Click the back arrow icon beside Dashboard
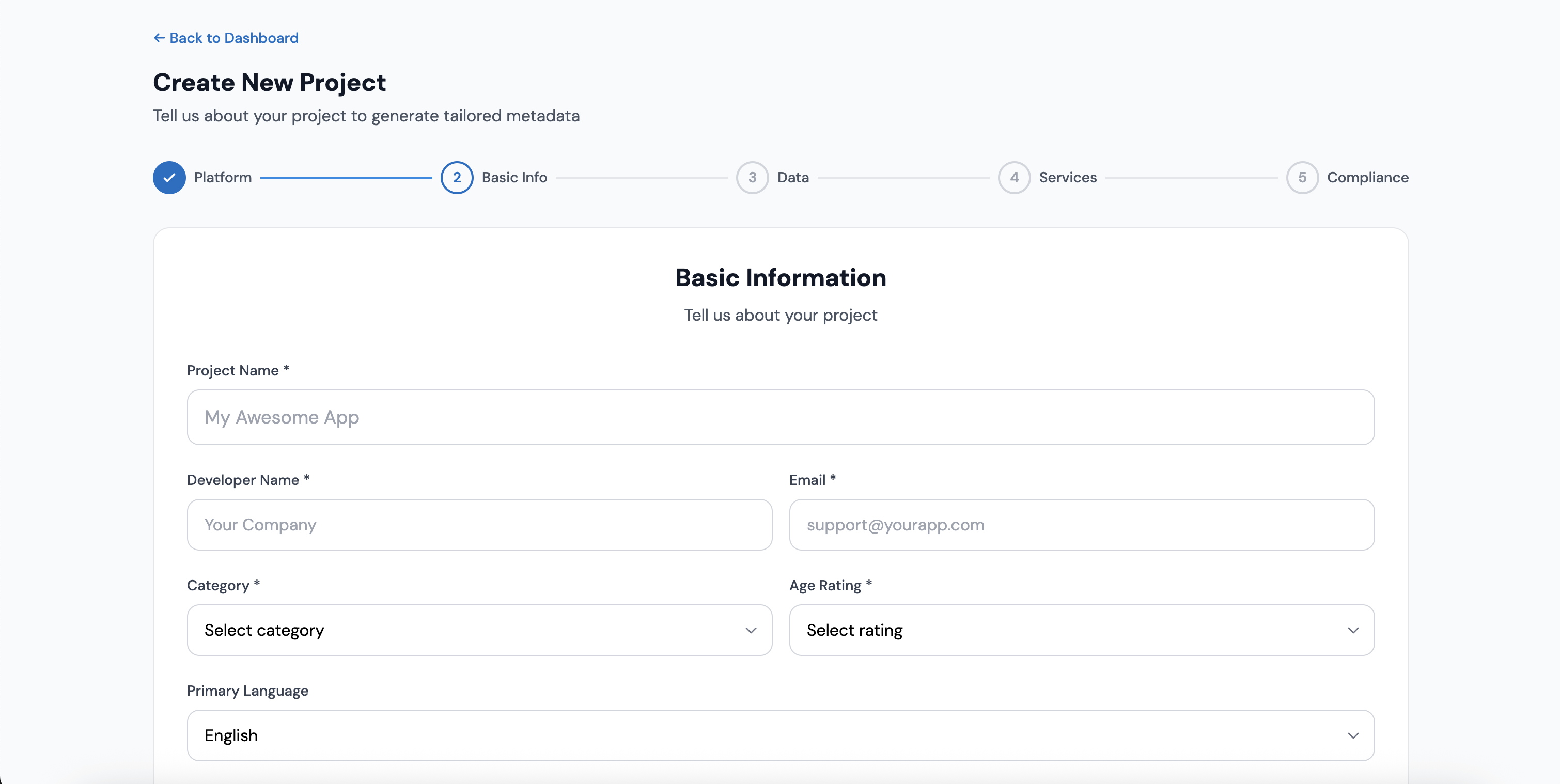1560x784 pixels. point(159,38)
